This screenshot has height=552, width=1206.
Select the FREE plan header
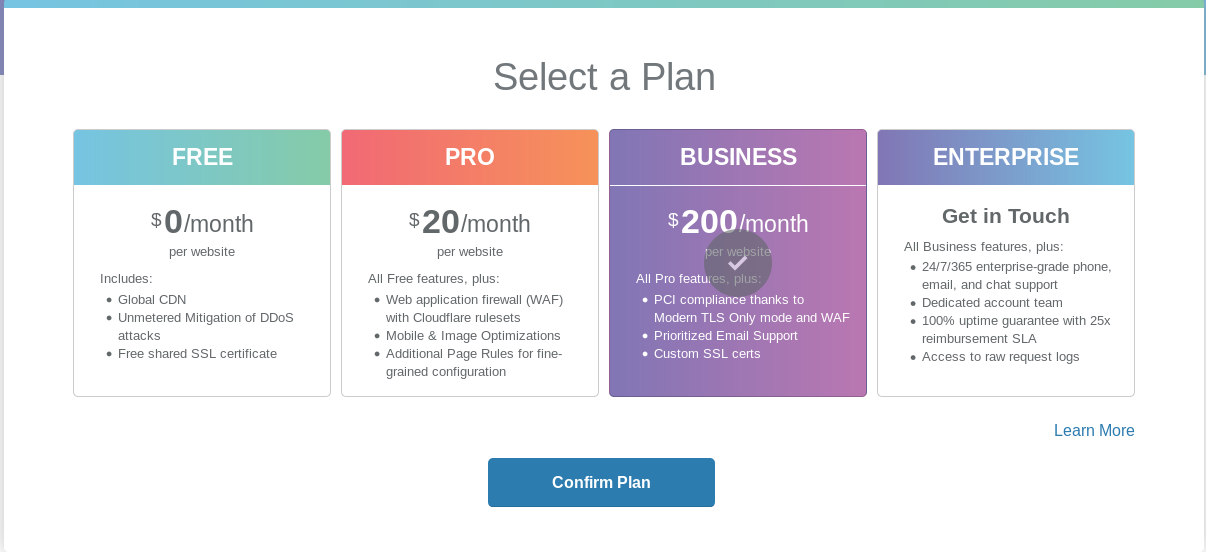click(x=202, y=157)
